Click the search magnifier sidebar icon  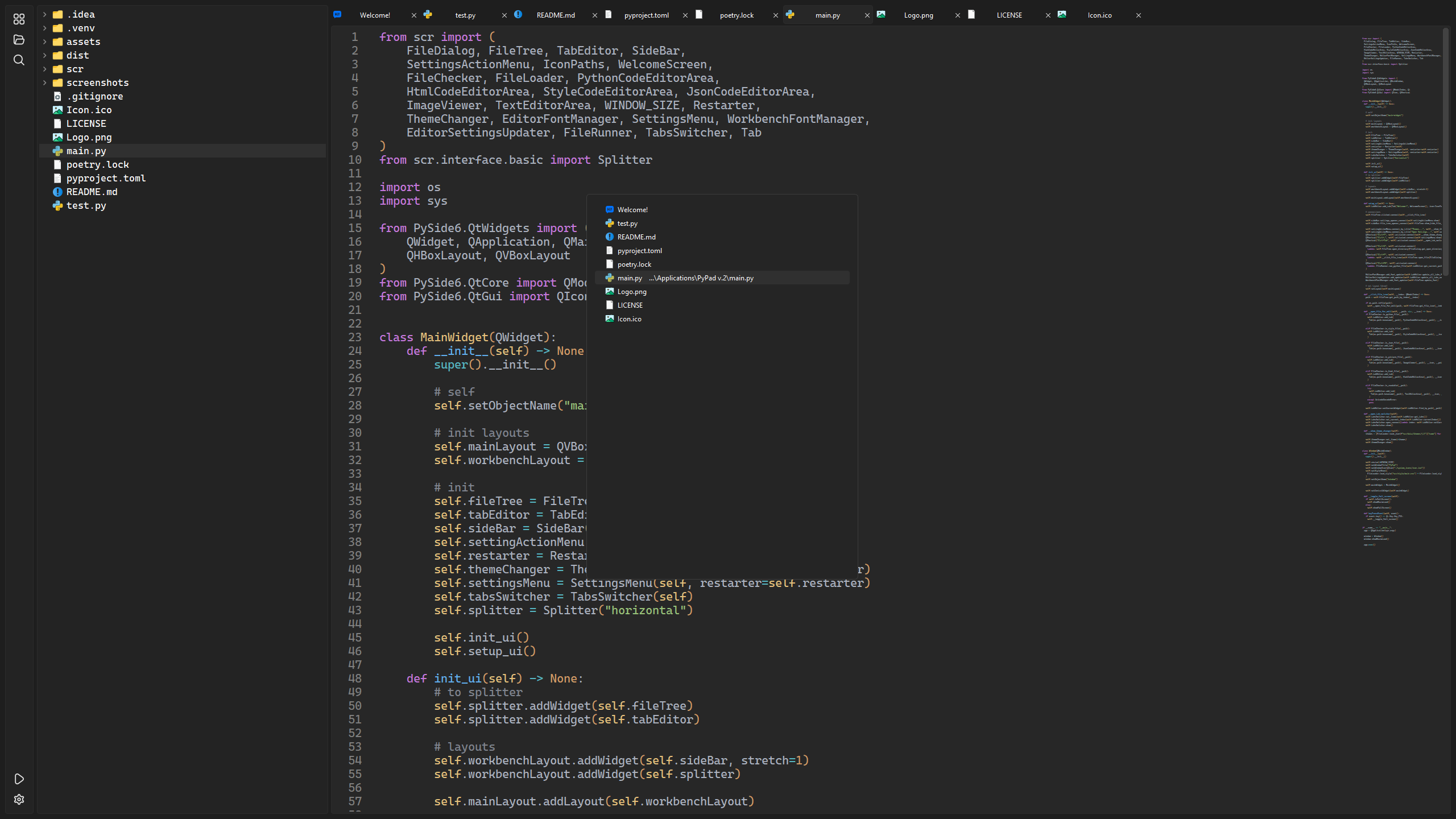tap(19, 60)
